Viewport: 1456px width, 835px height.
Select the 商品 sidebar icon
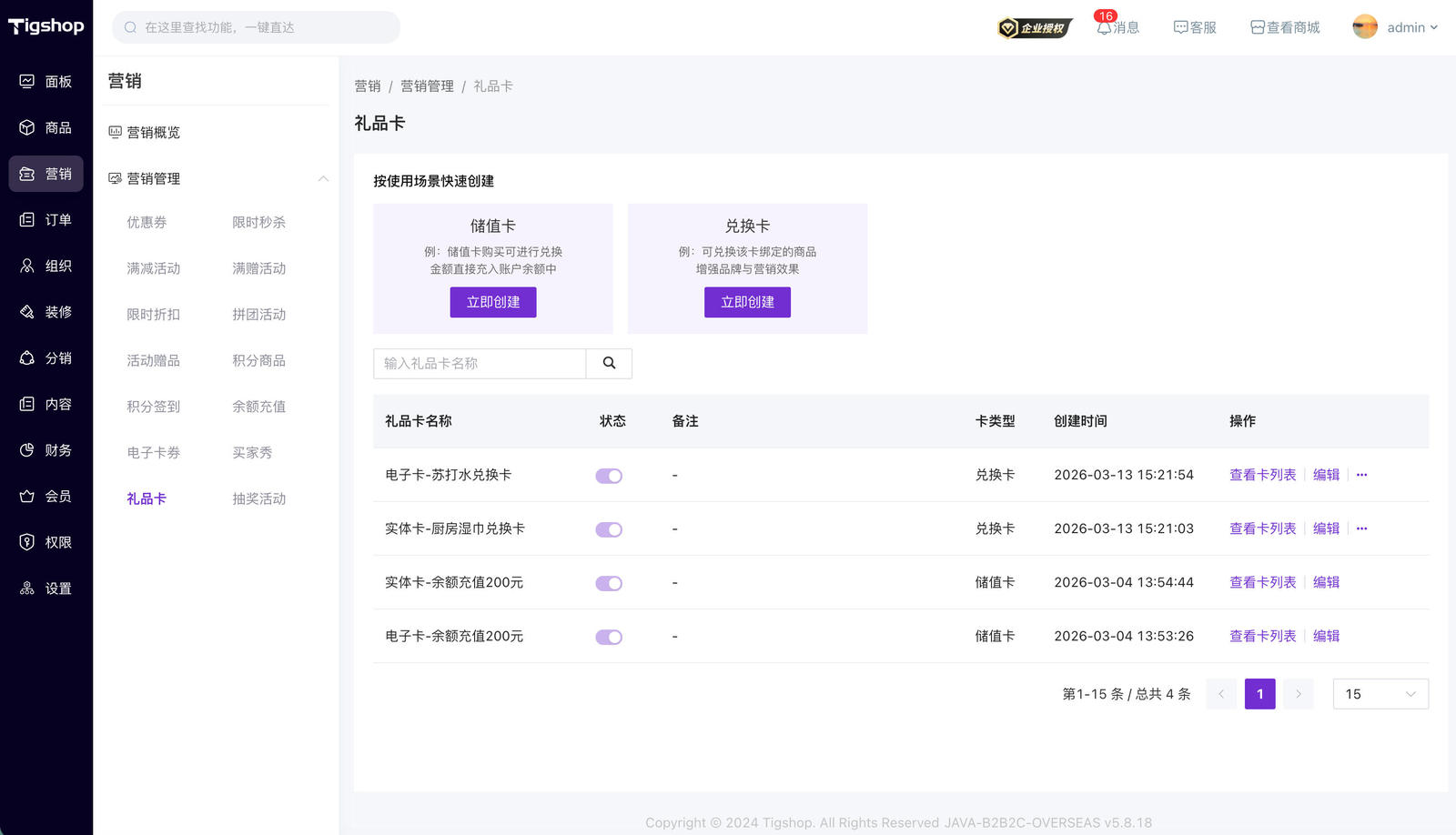46,127
